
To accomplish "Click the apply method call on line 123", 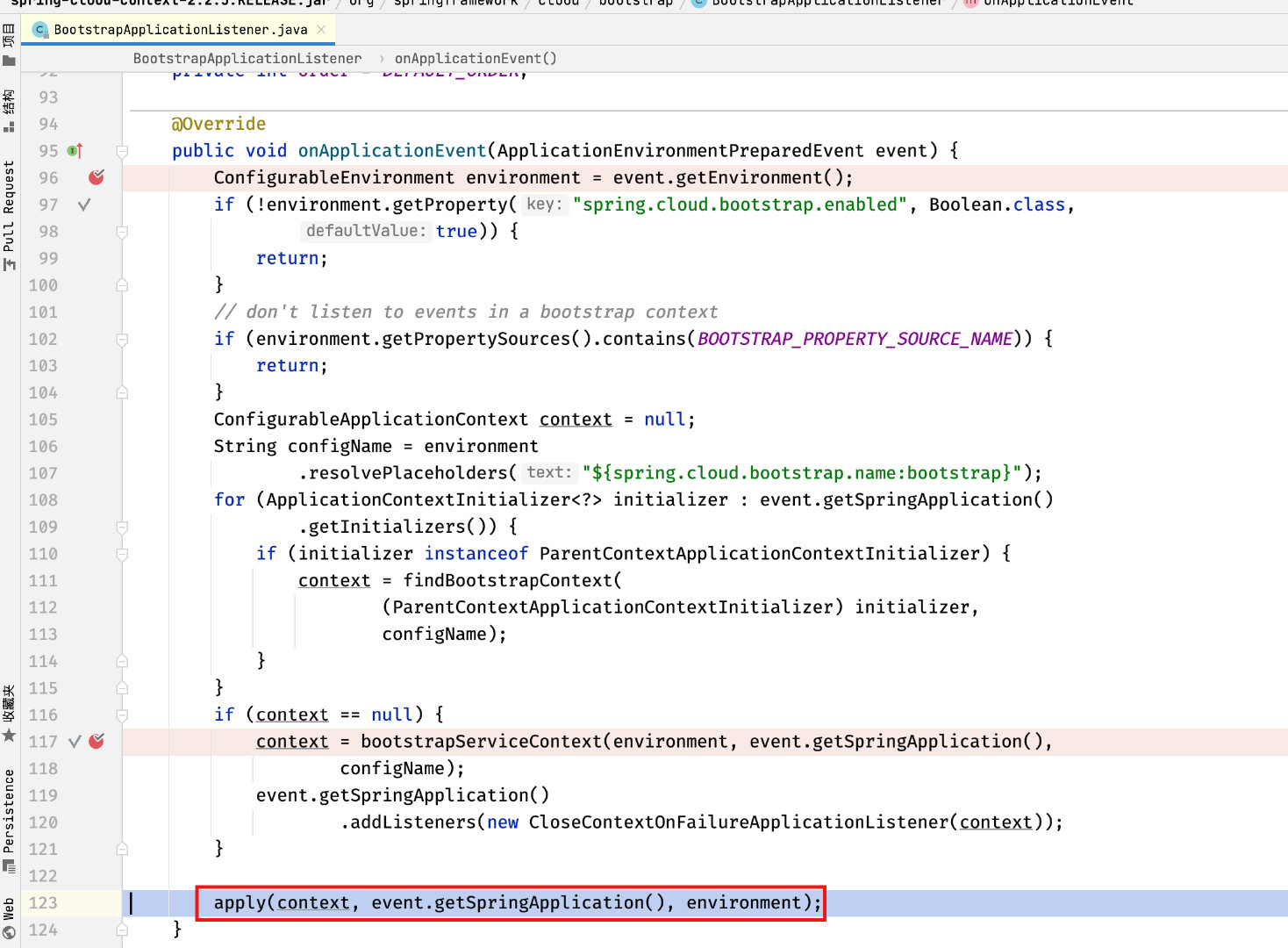I will (240, 902).
